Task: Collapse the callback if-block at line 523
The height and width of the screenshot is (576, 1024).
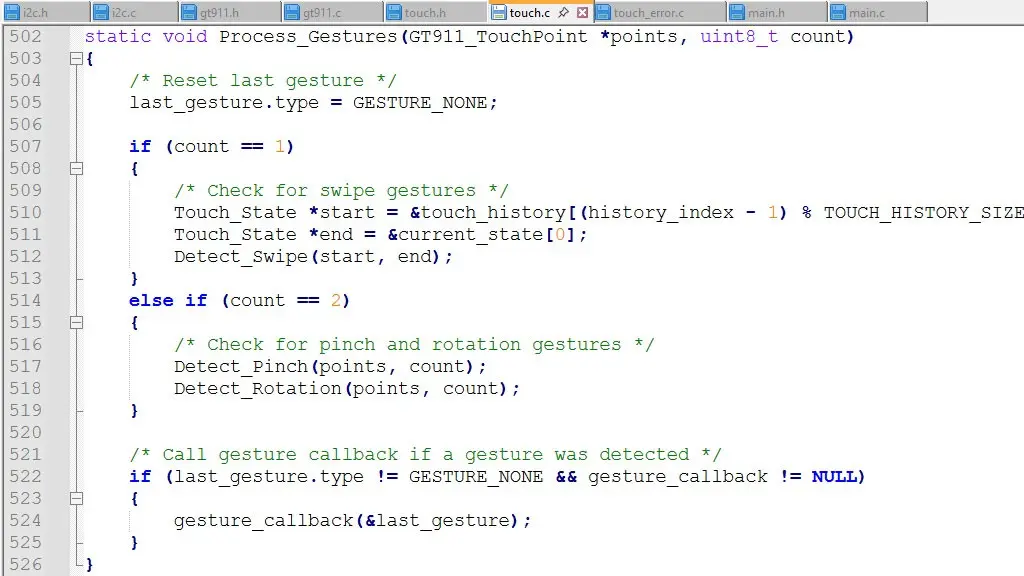Action: click(76, 499)
